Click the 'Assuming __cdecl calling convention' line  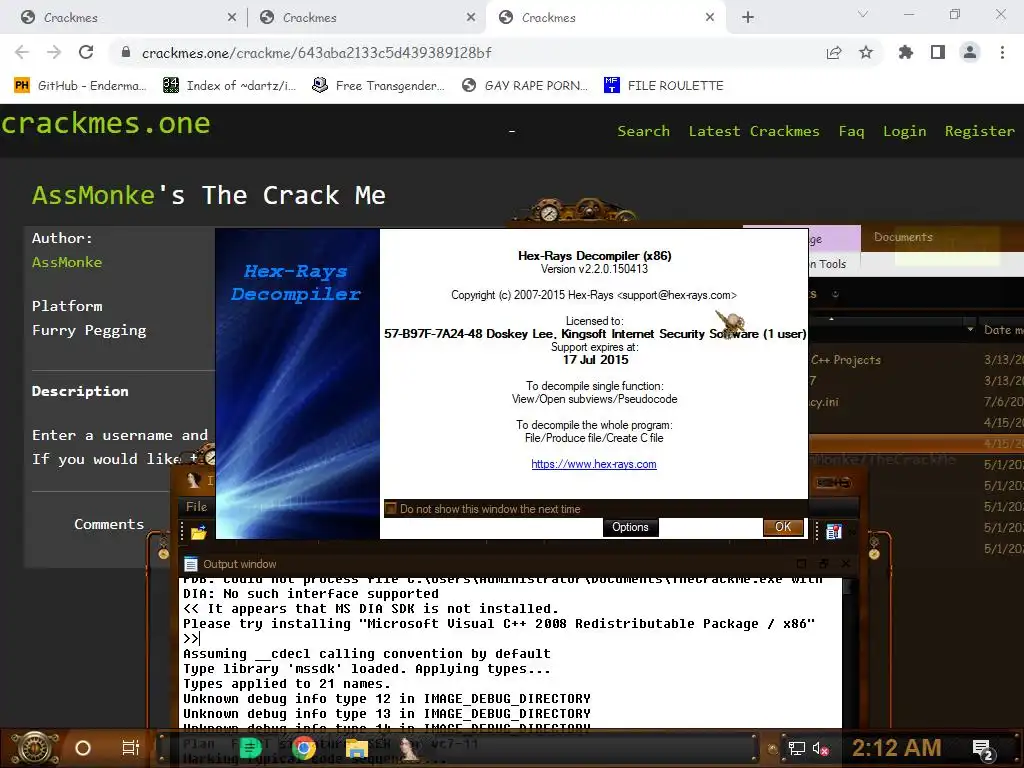[367, 654]
